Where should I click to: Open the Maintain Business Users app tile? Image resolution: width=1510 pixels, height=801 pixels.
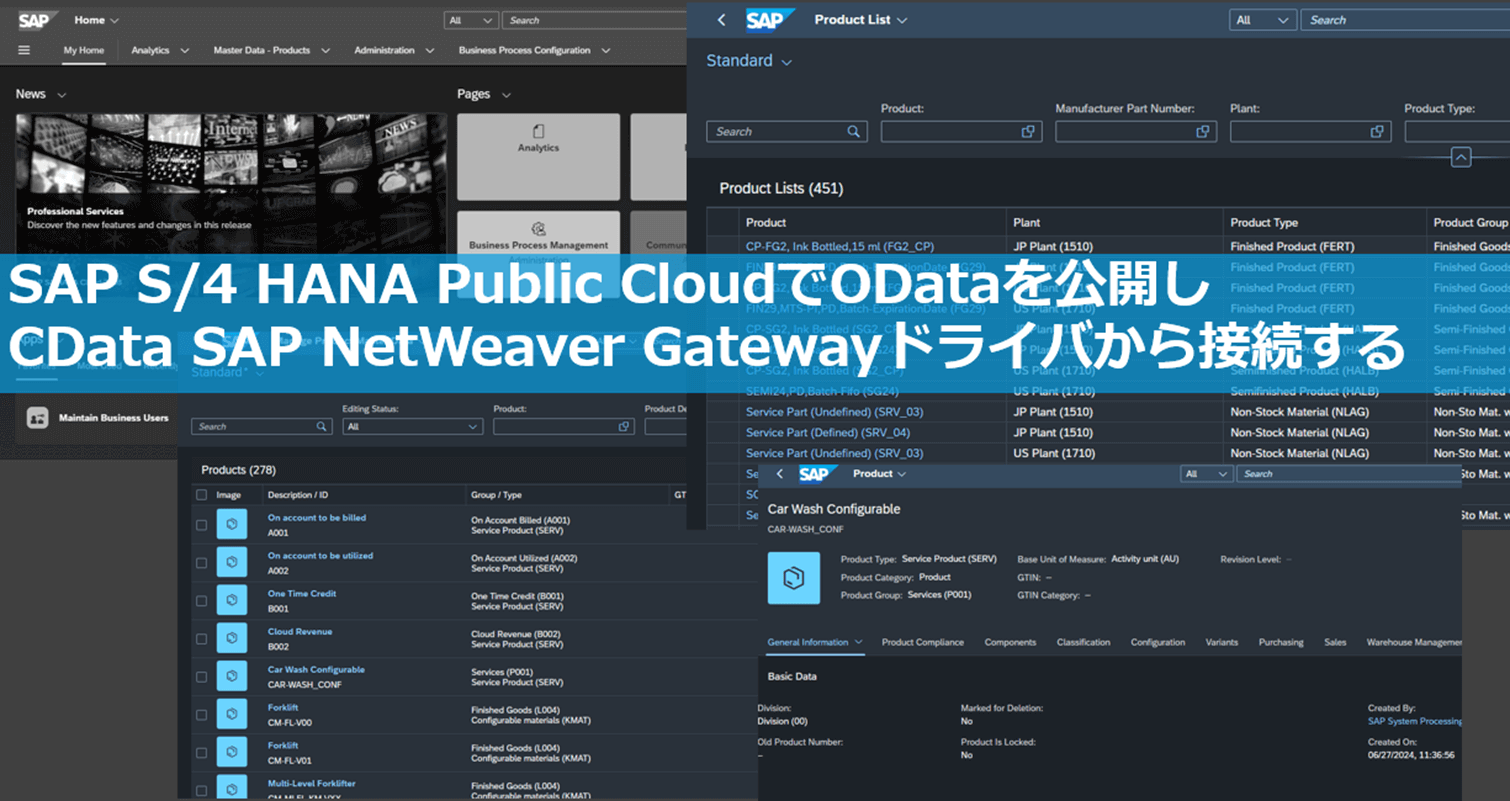pos(98,418)
